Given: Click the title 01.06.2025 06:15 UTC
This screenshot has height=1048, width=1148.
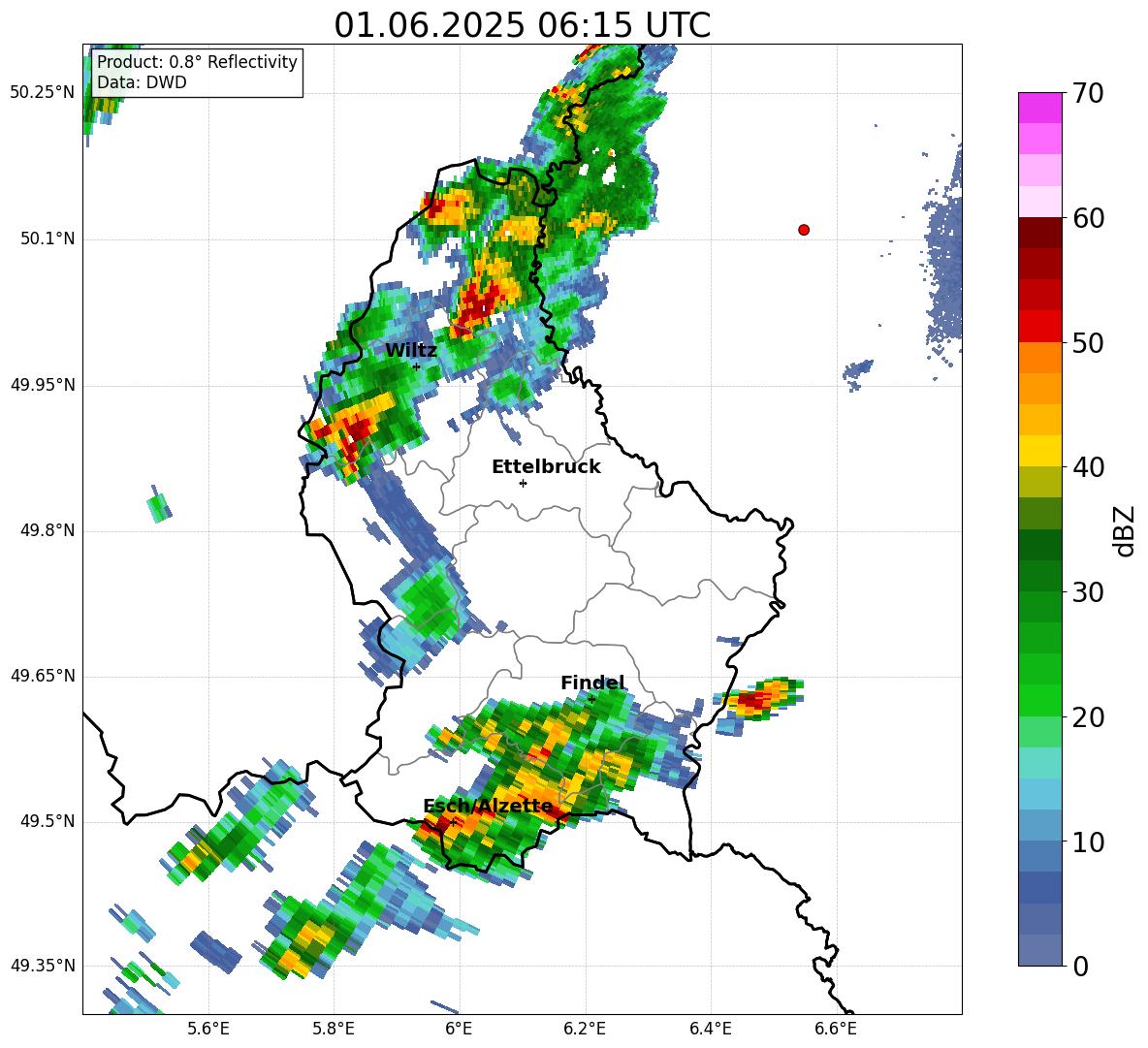Looking at the screenshot, I should pyautogui.click(x=522, y=25).
